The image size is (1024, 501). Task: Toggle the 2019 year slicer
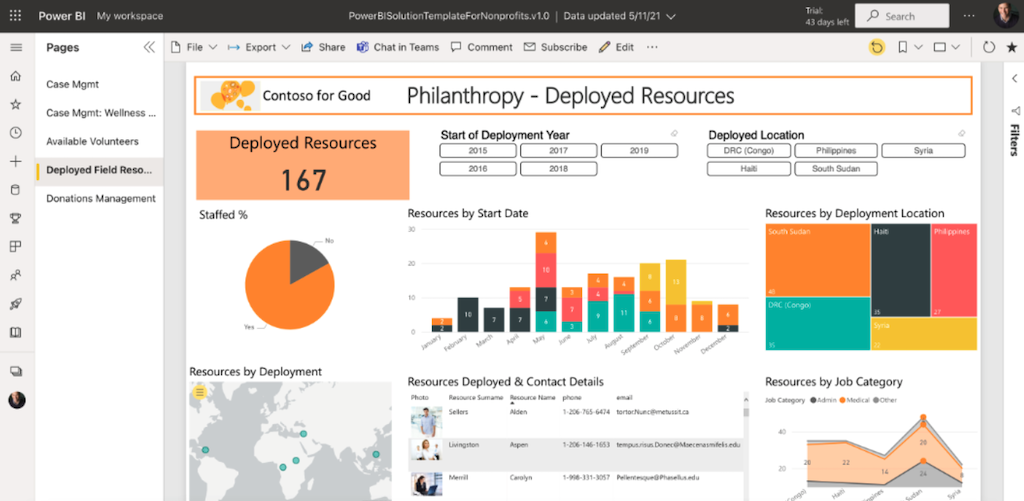pyautogui.click(x=639, y=151)
